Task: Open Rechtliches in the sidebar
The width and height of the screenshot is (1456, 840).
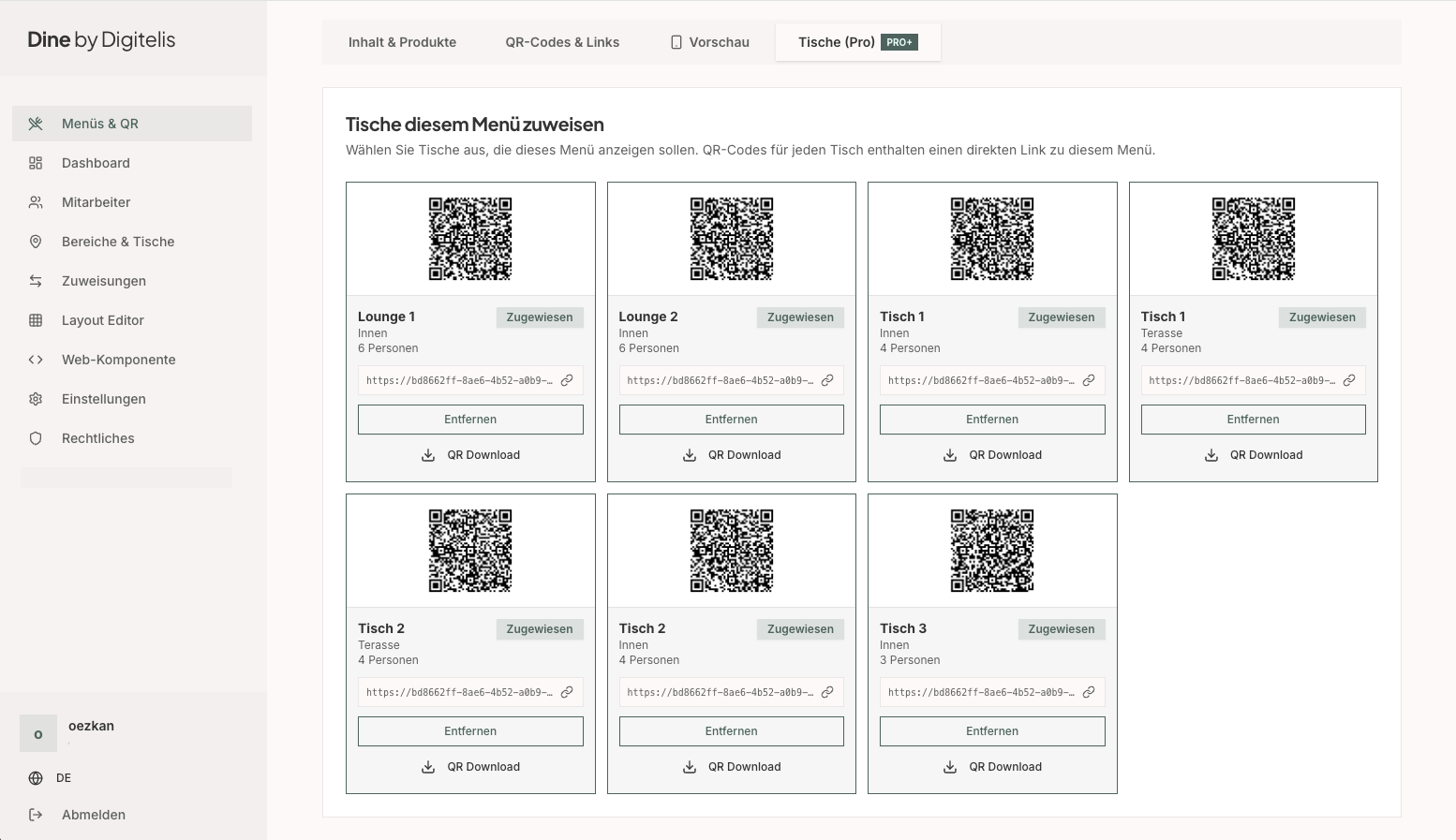Action: (132, 438)
